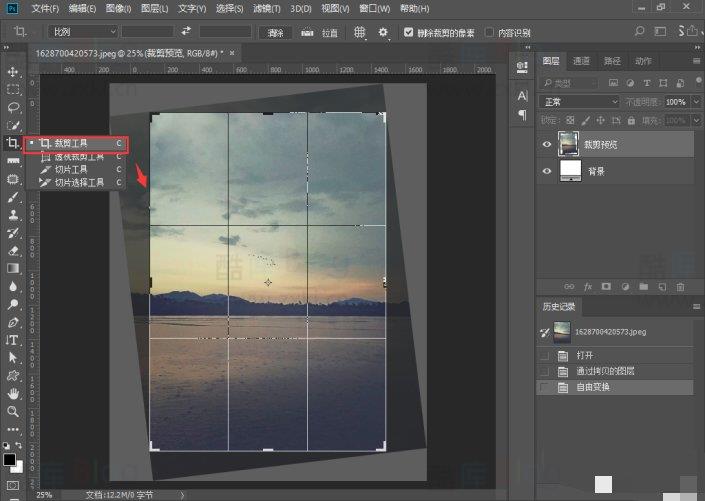Activate the Zoom magnifier tool
The height and width of the screenshot is (501, 705).
(x=13, y=411)
